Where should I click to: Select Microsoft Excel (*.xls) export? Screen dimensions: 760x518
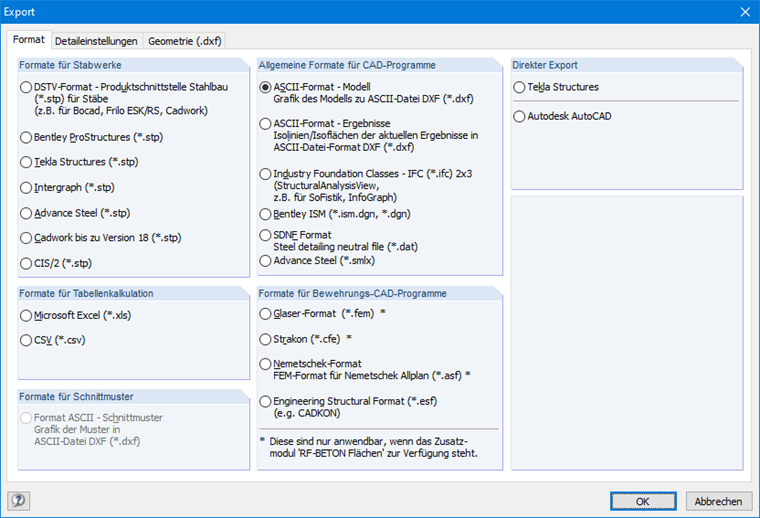pos(26,314)
